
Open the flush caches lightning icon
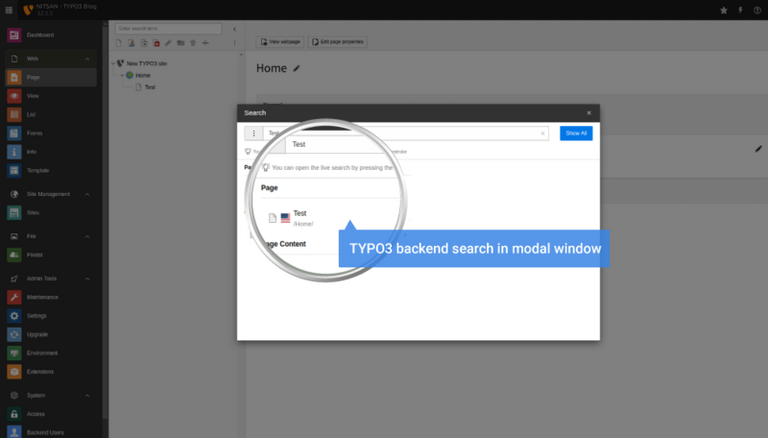[x=740, y=10]
